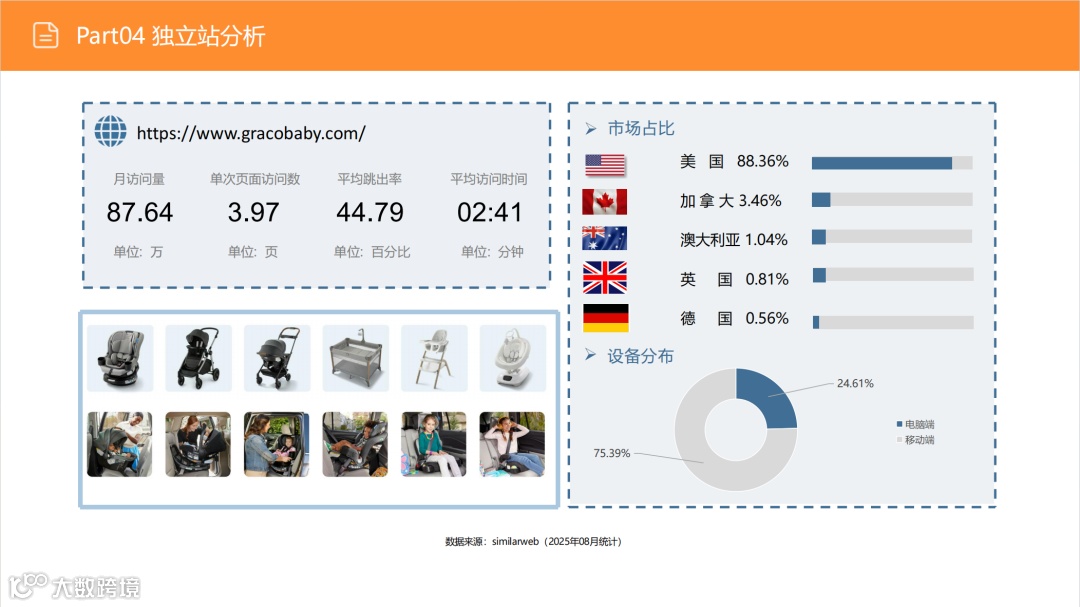Screen dimensions: 1080x607
Task: Click the 月访问量 label
Action: pos(139,179)
